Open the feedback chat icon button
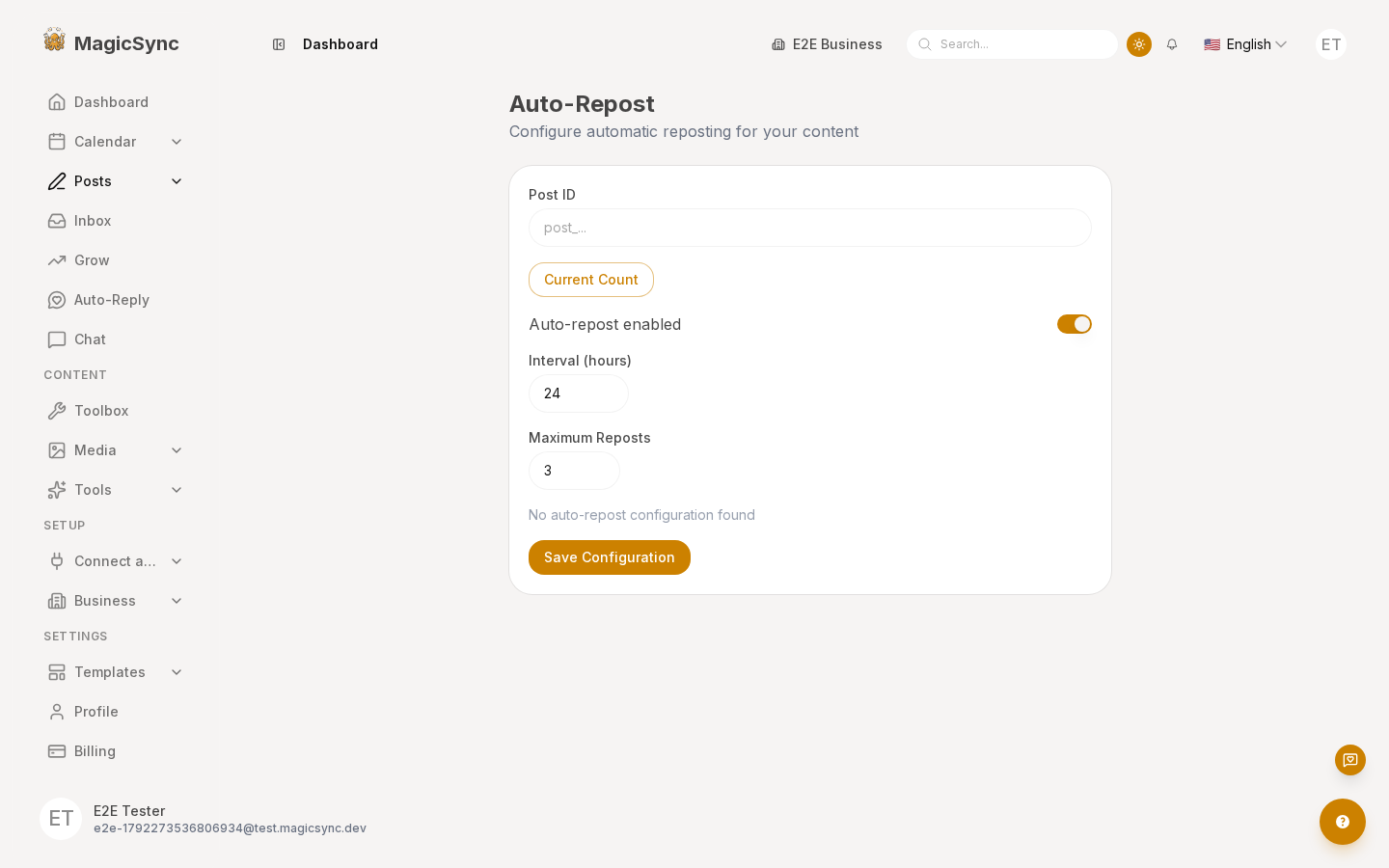Image resolution: width=1389 pixels, height=868 pixels. pos(1350,760)
